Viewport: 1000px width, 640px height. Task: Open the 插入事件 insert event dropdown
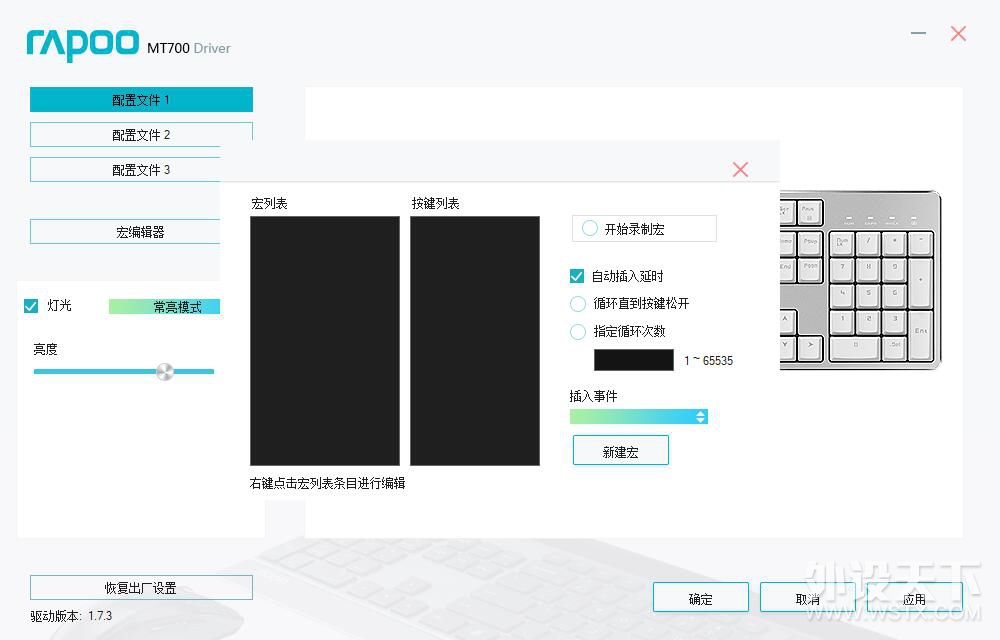[x=638, y=416]
